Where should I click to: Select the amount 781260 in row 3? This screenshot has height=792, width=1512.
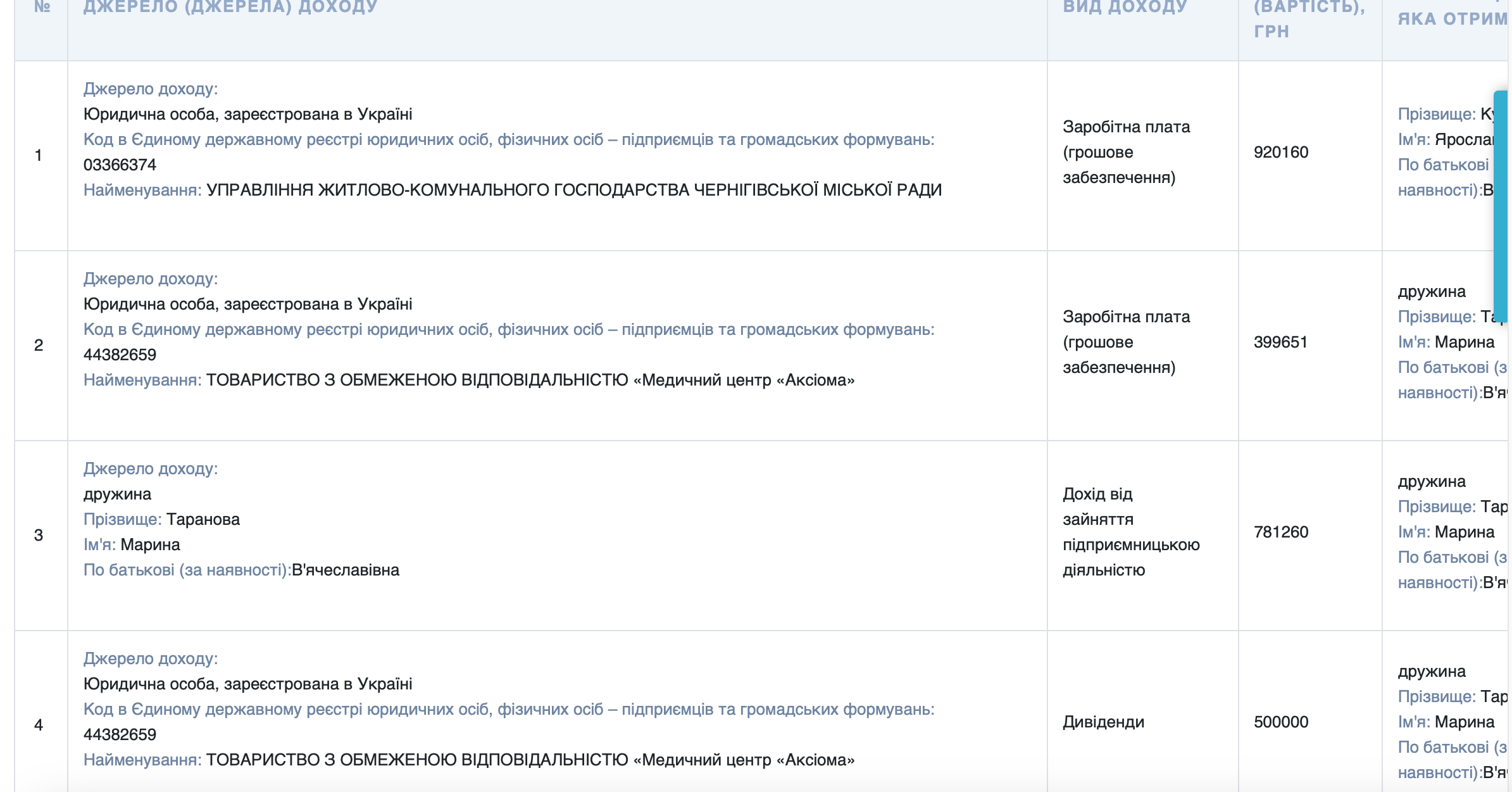[x=1280, y=532]
